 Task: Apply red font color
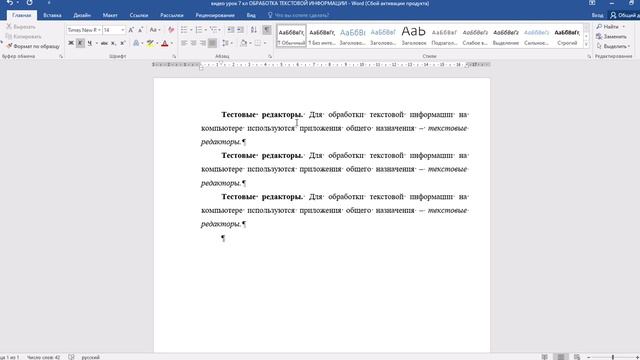pyautogui.click(x=165, y=43)
